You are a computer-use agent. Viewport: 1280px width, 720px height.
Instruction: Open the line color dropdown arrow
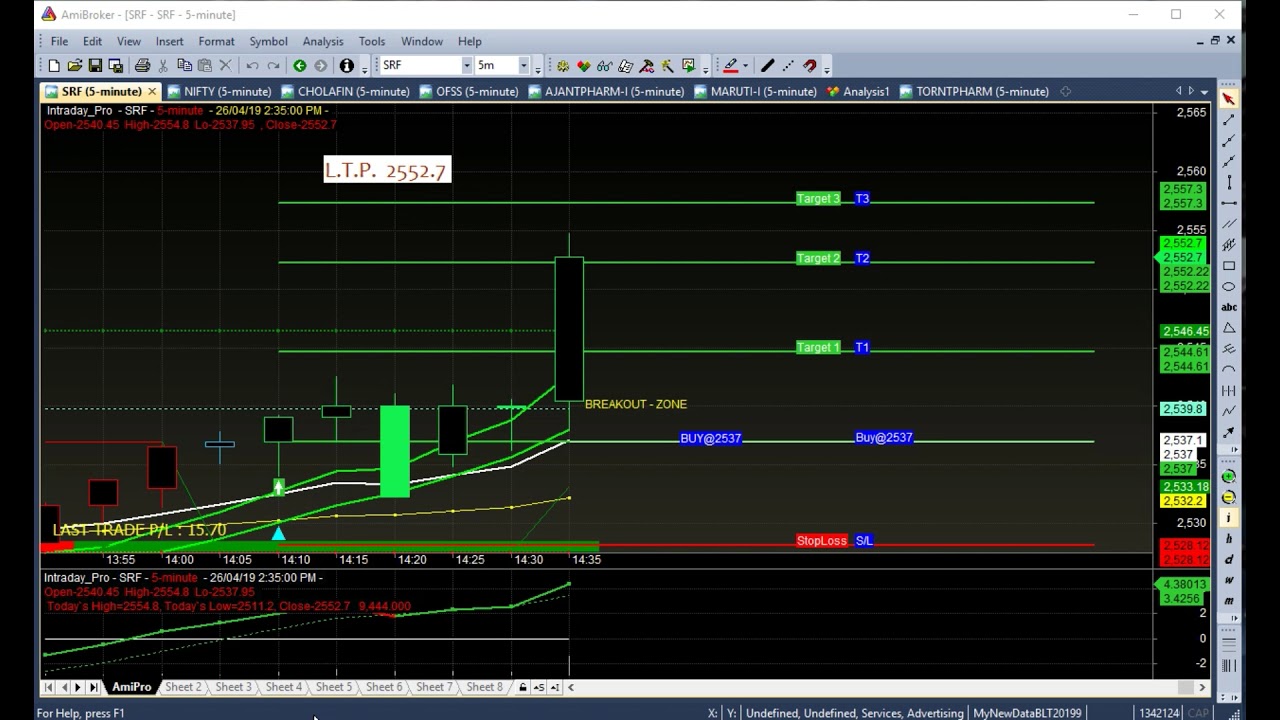[x=747, y=66]
